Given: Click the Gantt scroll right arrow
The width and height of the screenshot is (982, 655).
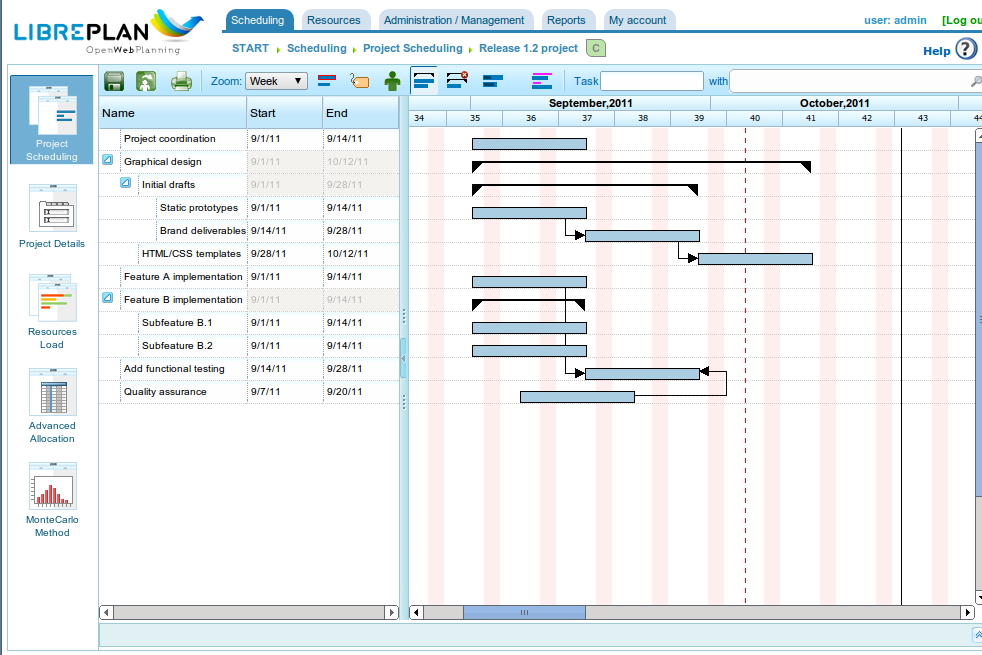Looking at the screenshot, I should (968, 612).
